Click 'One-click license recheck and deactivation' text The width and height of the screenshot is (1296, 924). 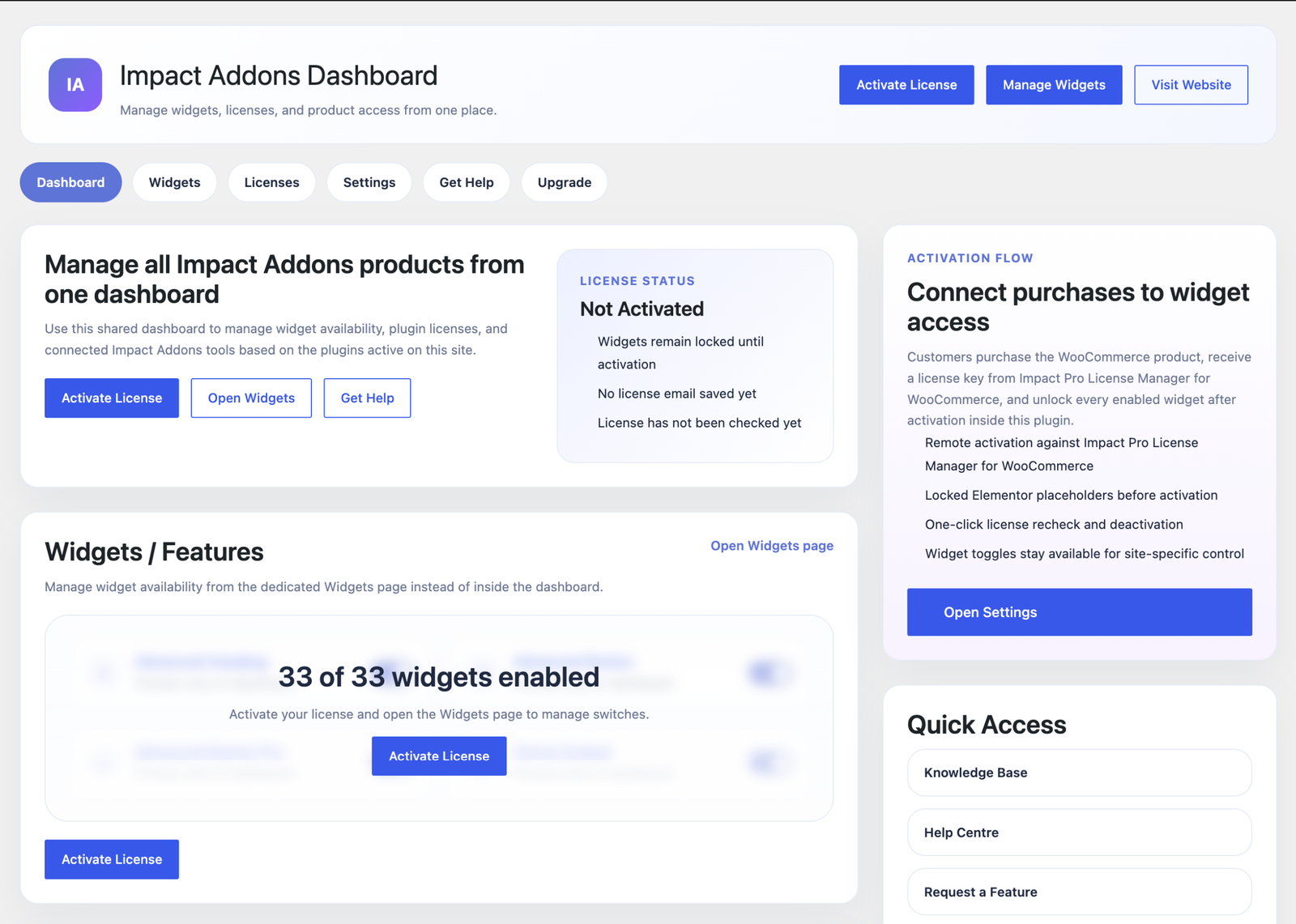(1054, 525)
